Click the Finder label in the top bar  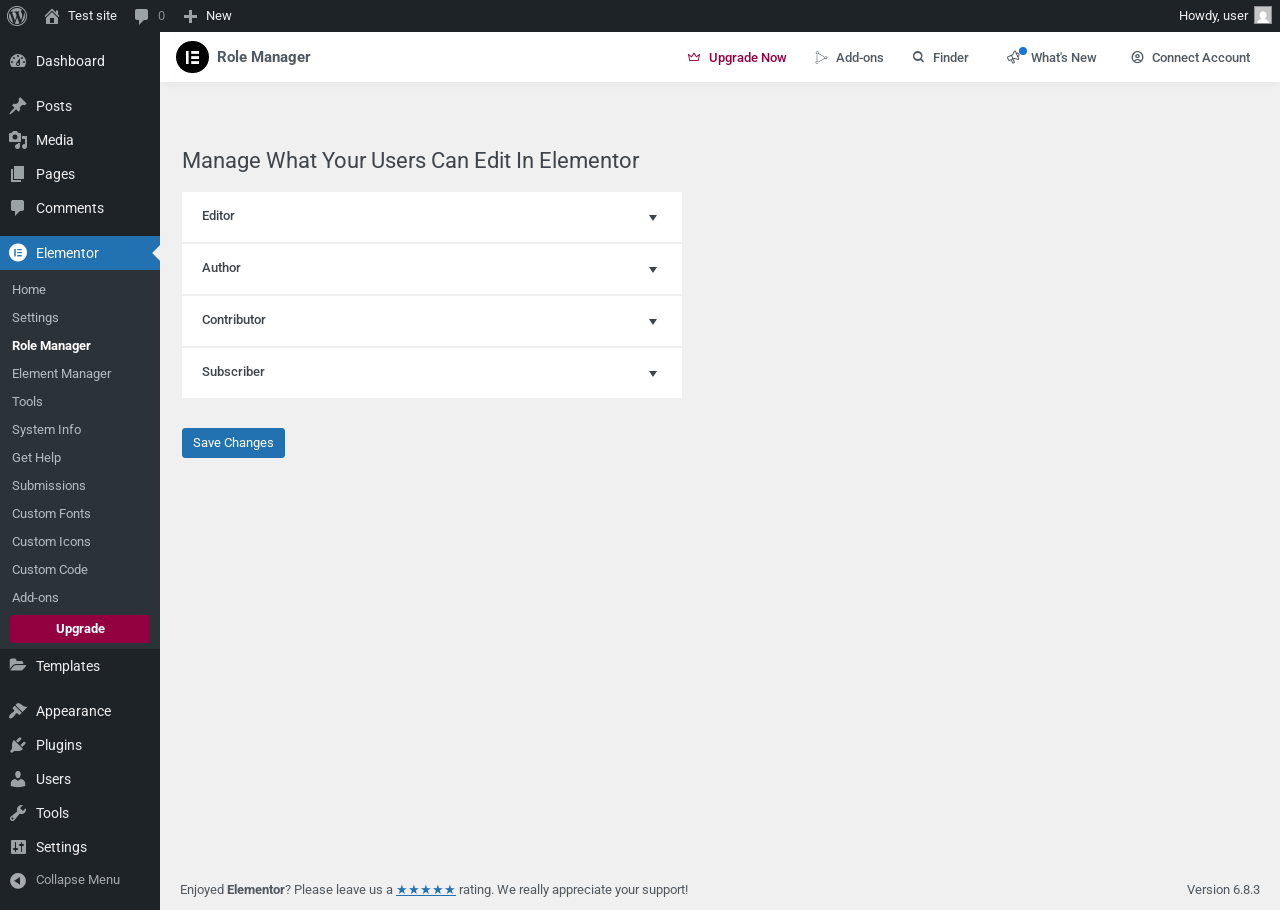click(x=951, y=58)
